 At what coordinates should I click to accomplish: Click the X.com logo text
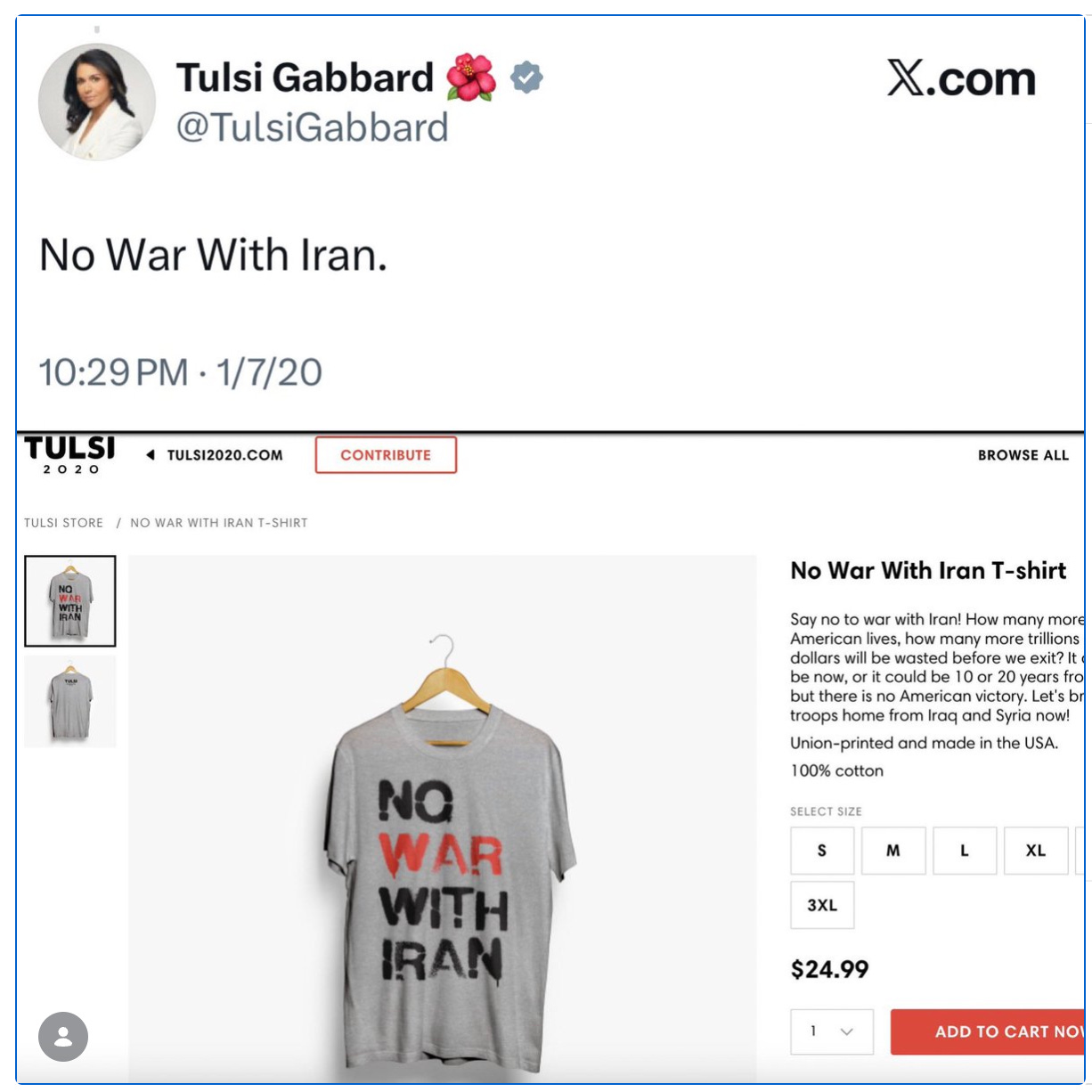click(x=961, y=78)
